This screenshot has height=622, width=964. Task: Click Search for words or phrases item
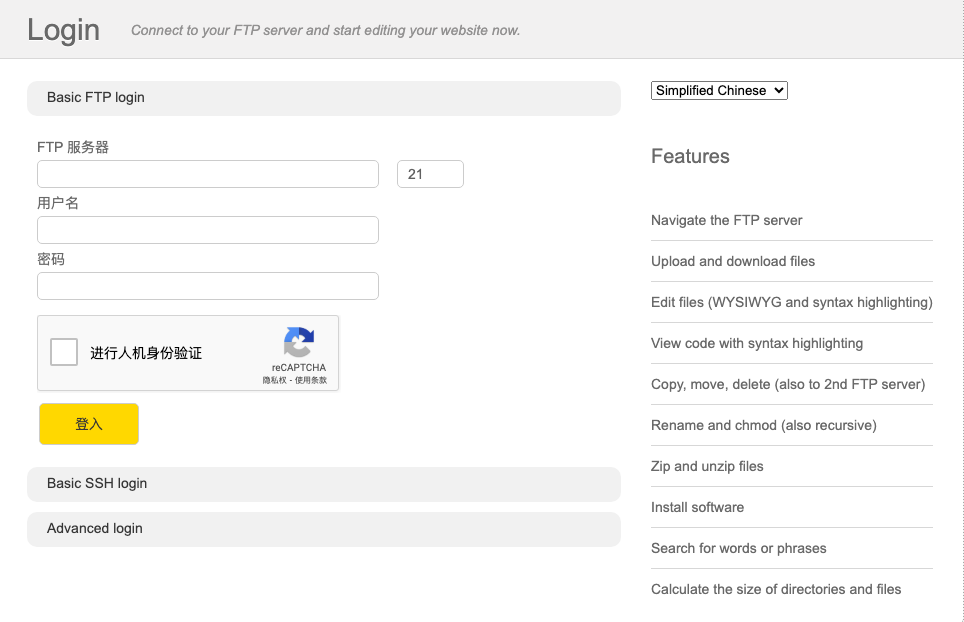pos(739,548)
